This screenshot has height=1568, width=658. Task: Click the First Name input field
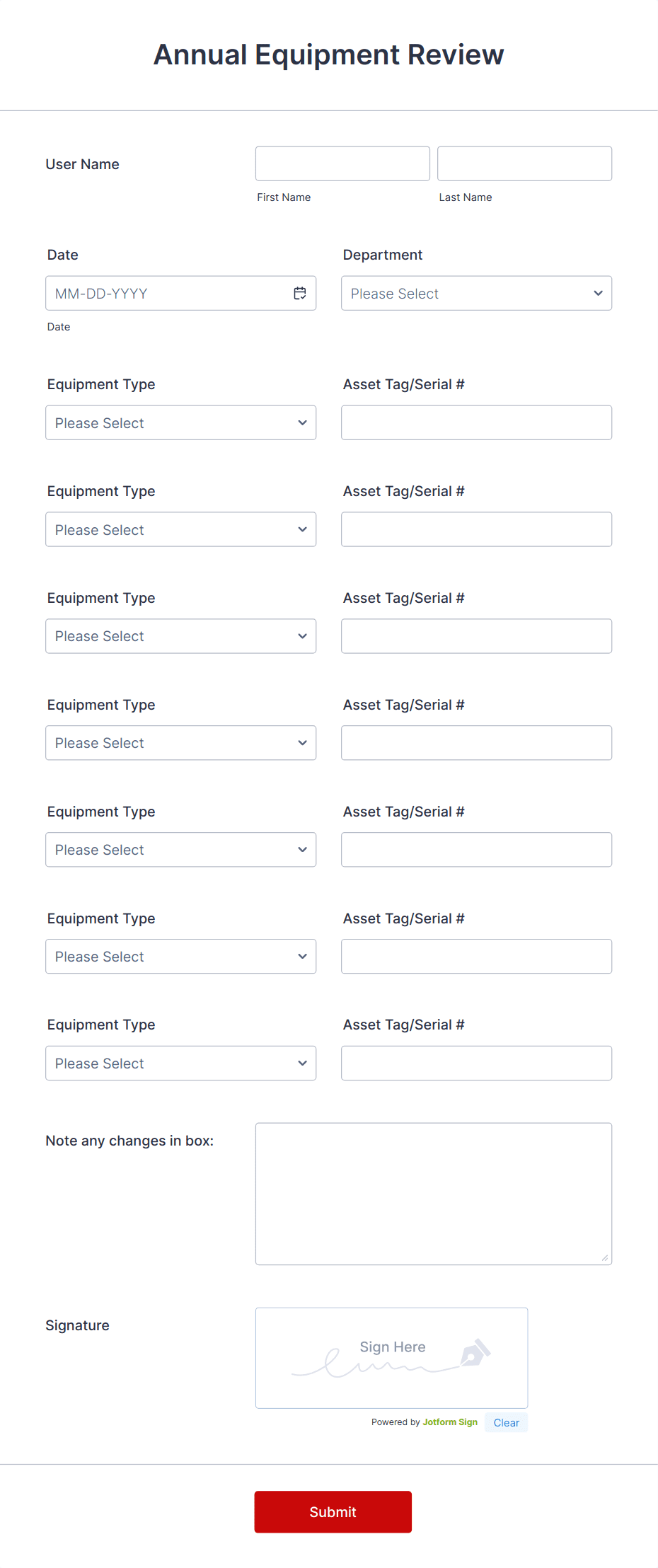342,163
